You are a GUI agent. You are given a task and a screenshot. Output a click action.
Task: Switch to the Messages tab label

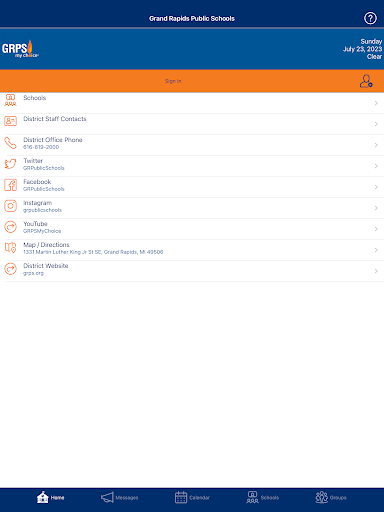click(x=127, y=498)
